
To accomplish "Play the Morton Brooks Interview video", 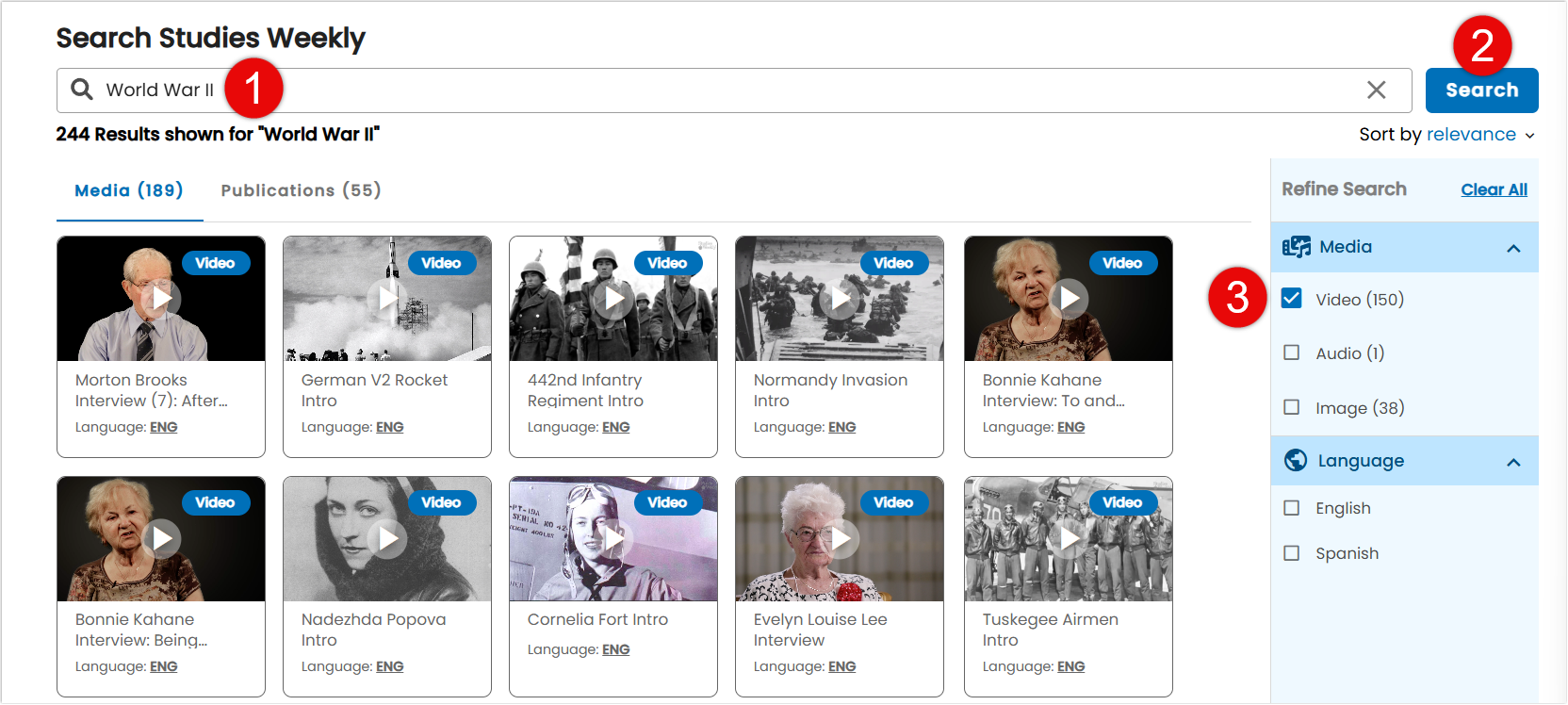I will click(x=161, y=299).
